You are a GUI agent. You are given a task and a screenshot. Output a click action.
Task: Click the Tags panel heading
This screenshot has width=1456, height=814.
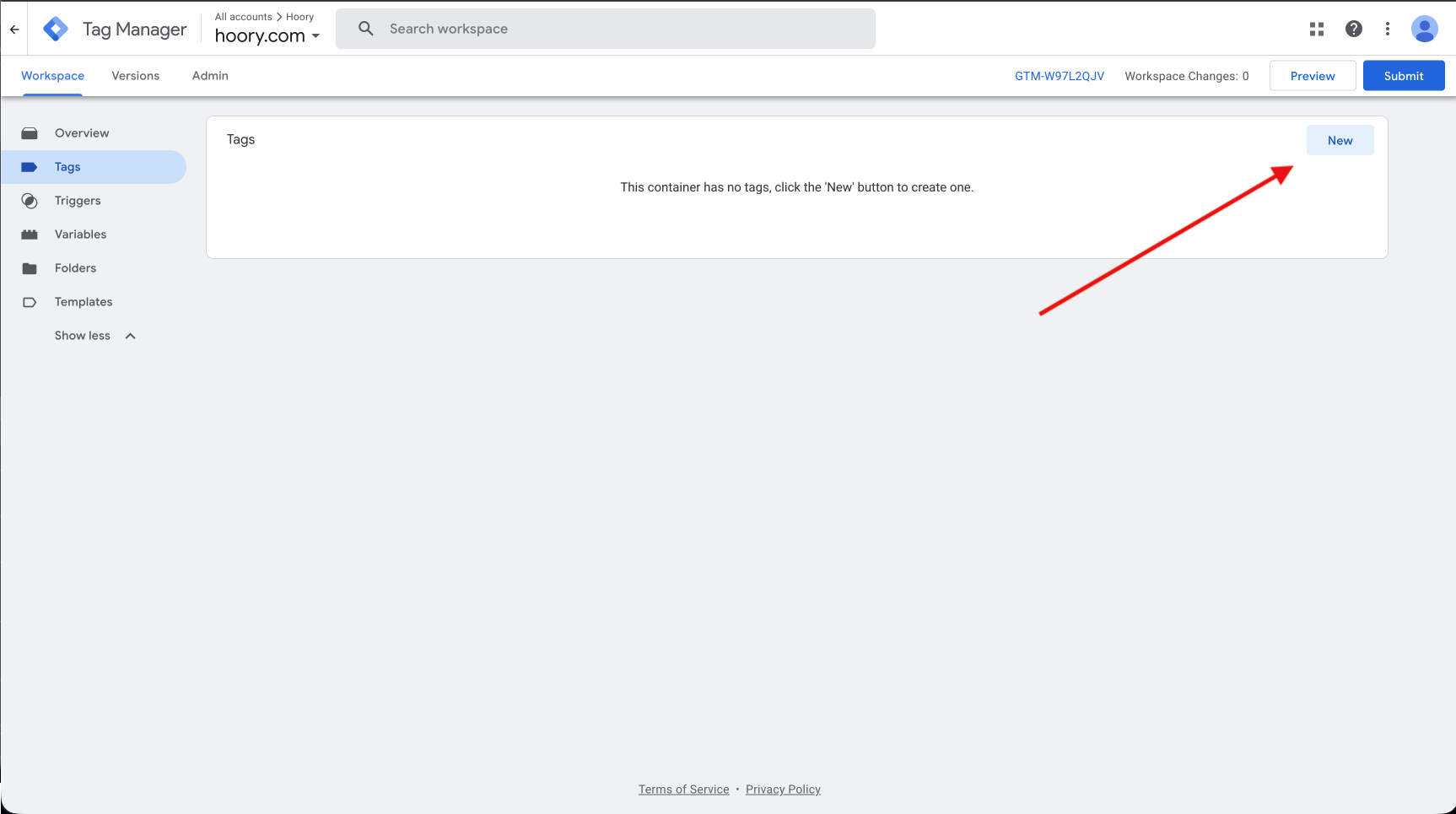point(240,139)
